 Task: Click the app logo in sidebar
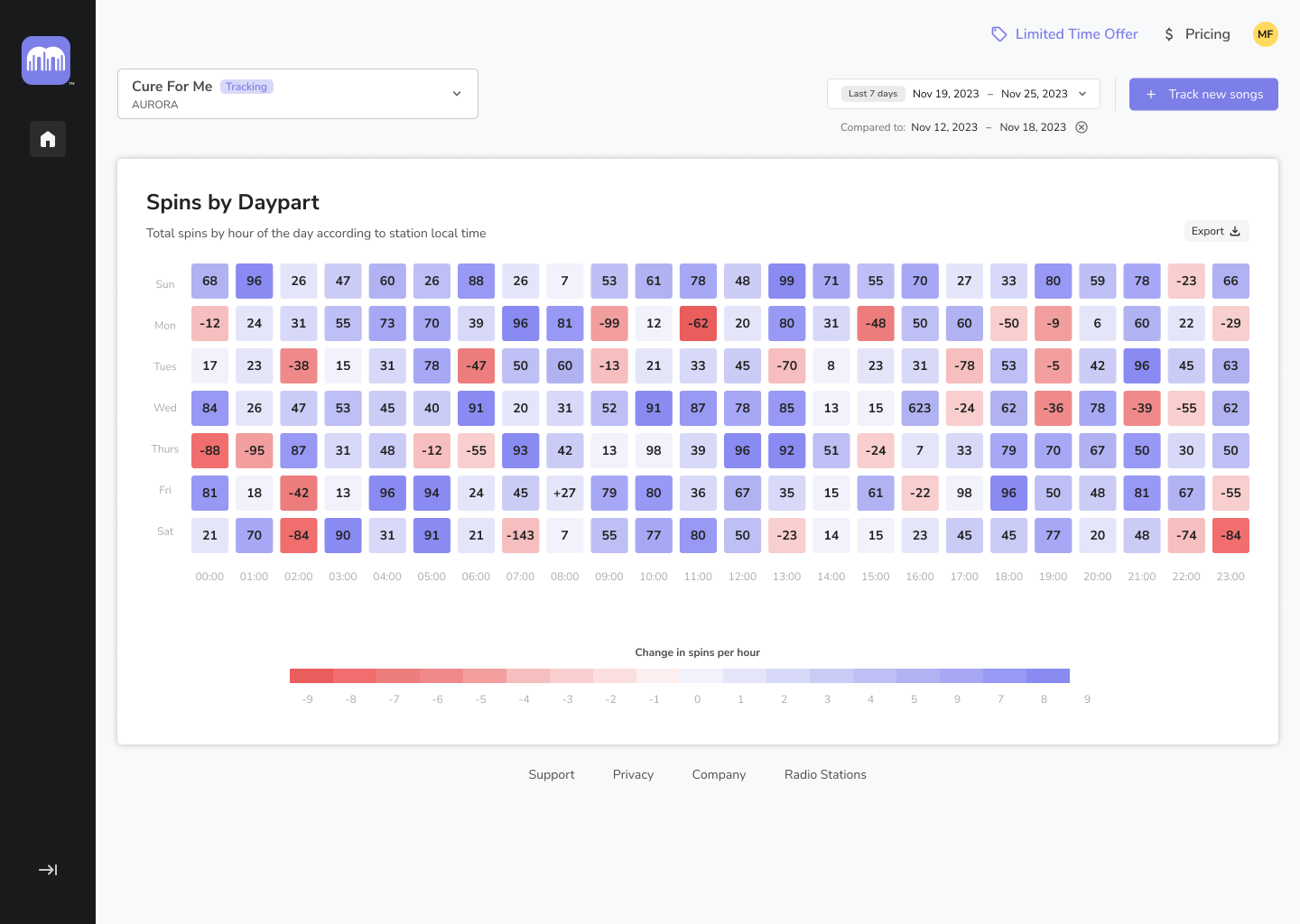coord(46,60)
